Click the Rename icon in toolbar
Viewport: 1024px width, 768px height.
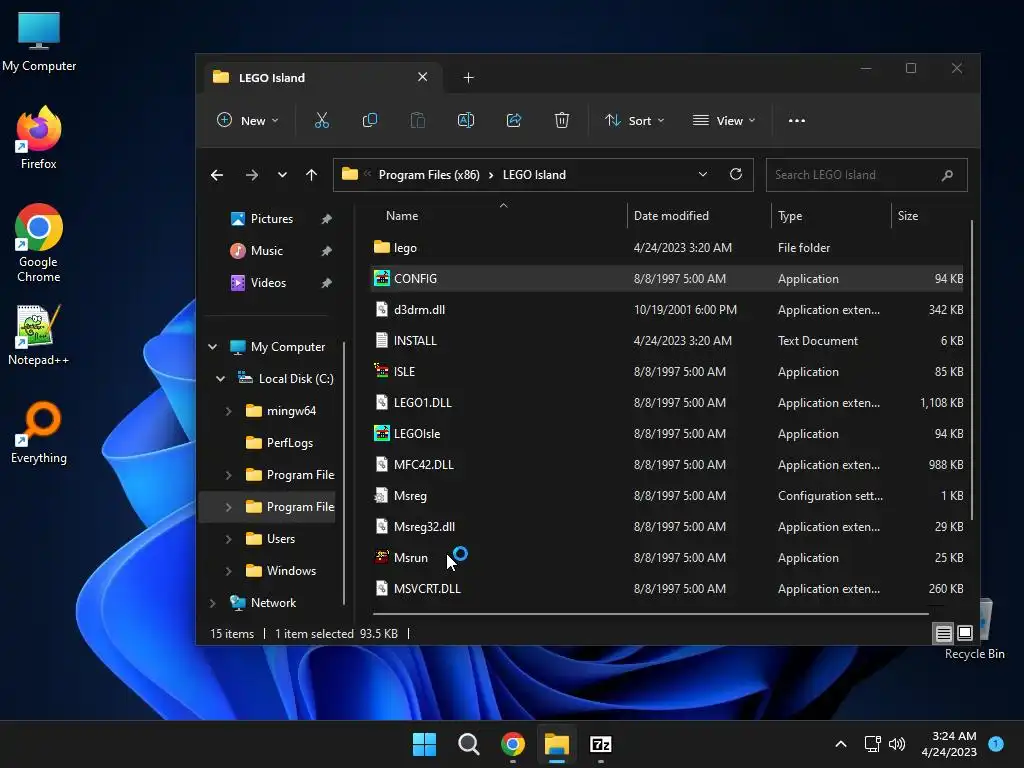466,120
